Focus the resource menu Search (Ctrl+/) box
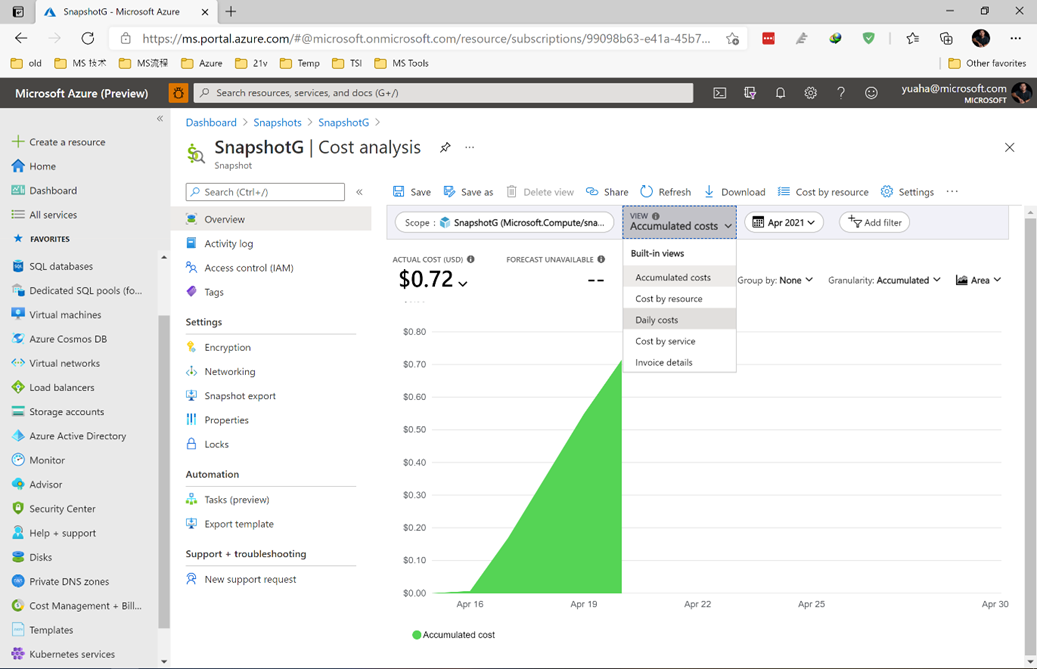 click(x=265, y=192)
